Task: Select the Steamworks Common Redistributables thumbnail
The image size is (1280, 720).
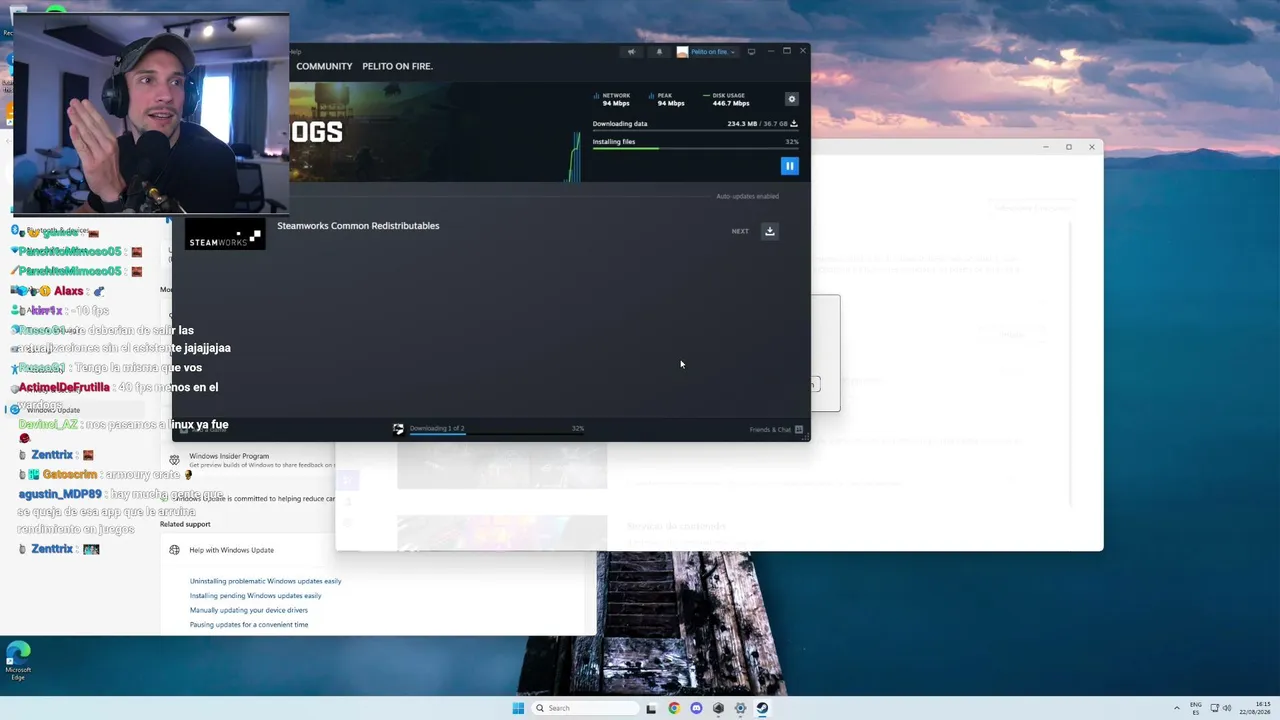Action: pos(225,234)
